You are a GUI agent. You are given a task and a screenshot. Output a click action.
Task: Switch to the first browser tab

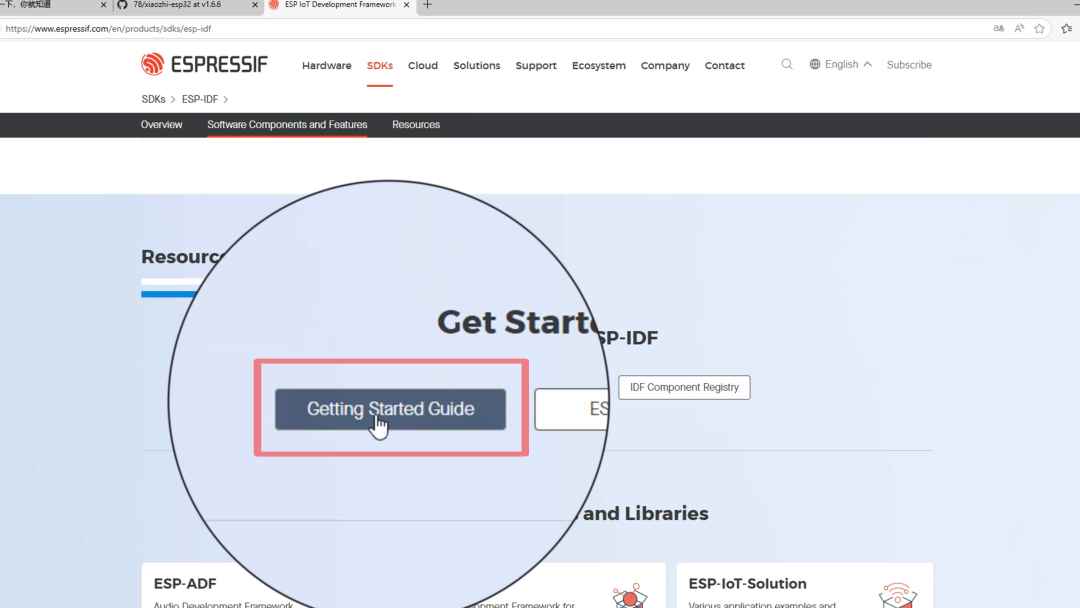[48, 5]
